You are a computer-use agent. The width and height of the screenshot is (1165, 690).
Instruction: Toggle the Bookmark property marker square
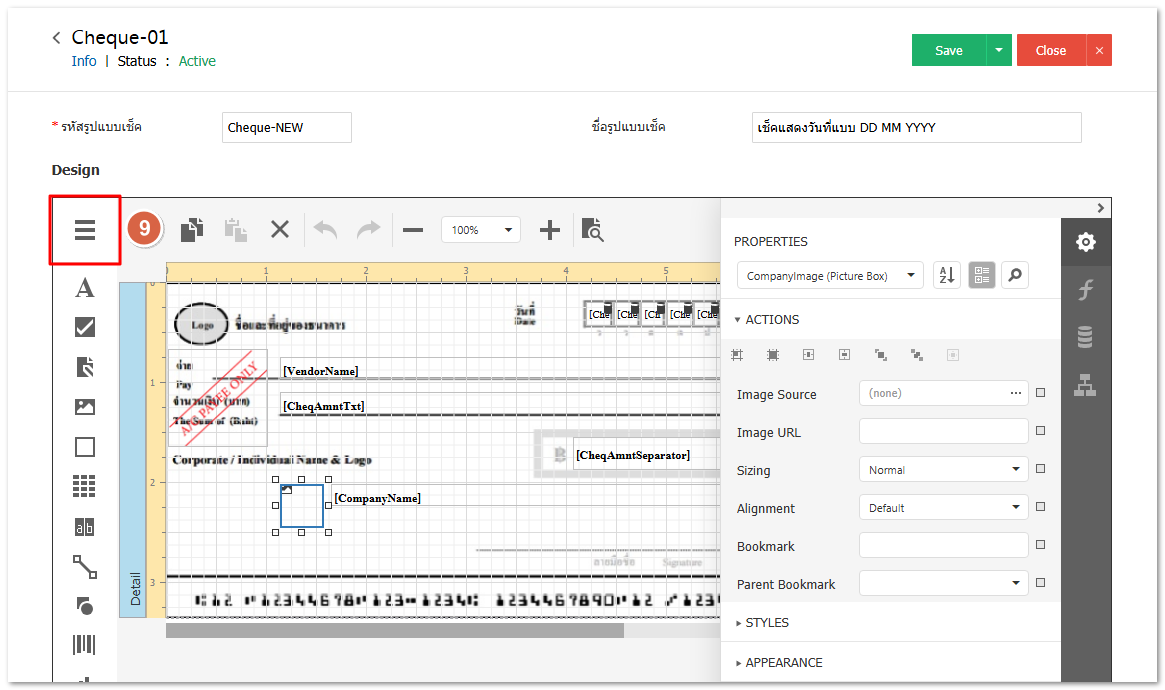tap(1040, 545)
